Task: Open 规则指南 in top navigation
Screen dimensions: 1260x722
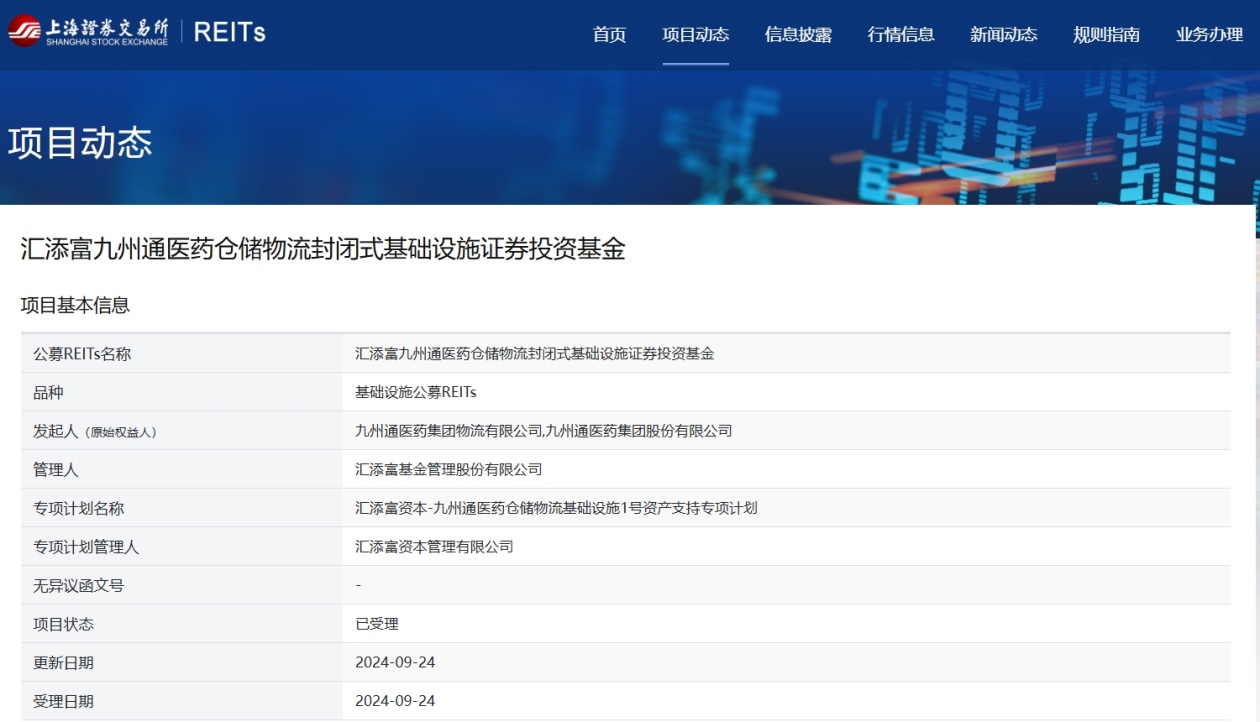Action: [1106, 35]
